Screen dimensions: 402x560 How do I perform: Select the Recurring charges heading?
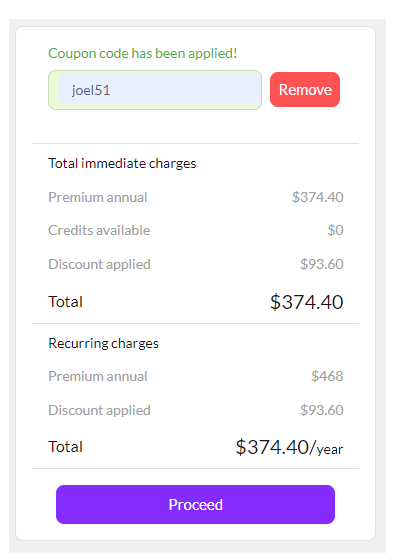(104, 343)
